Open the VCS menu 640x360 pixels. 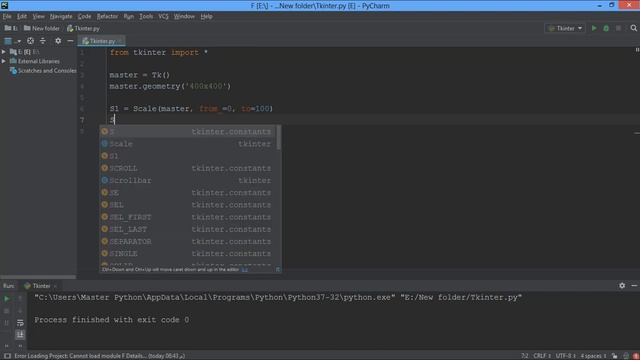click(x=163, y=16)
